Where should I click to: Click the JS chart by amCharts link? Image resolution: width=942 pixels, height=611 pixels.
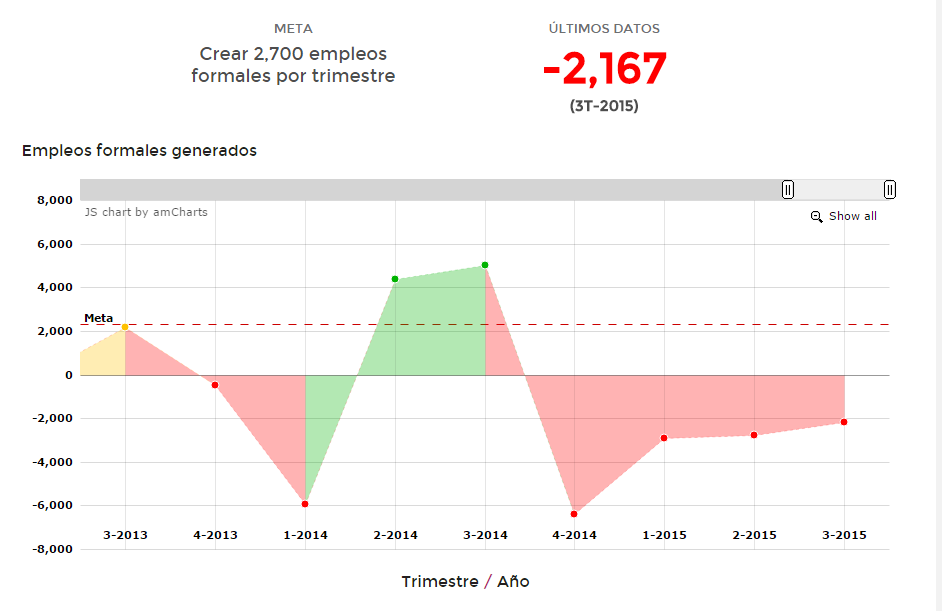click(x=146, y=212)
